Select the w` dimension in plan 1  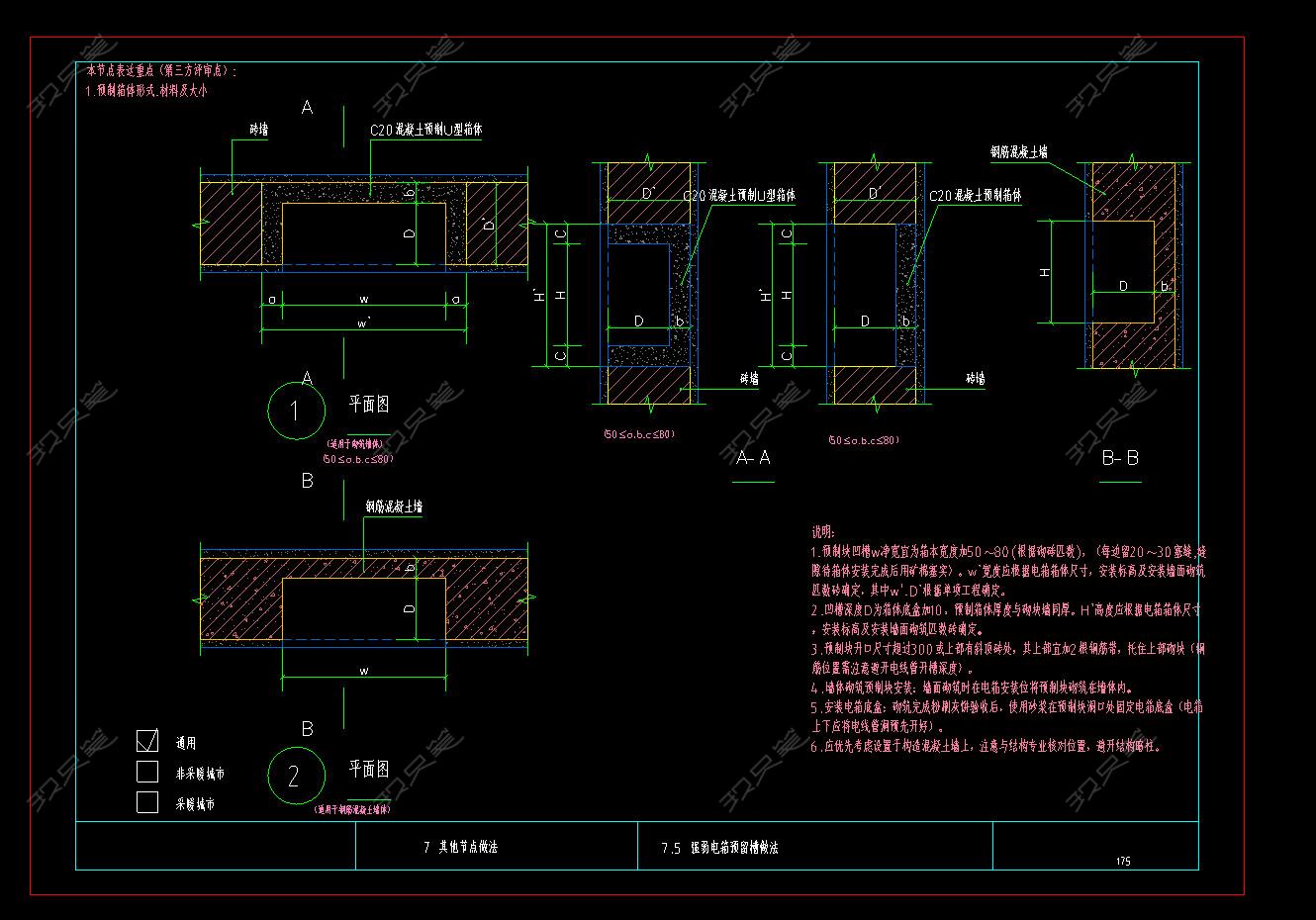(363, 323)
